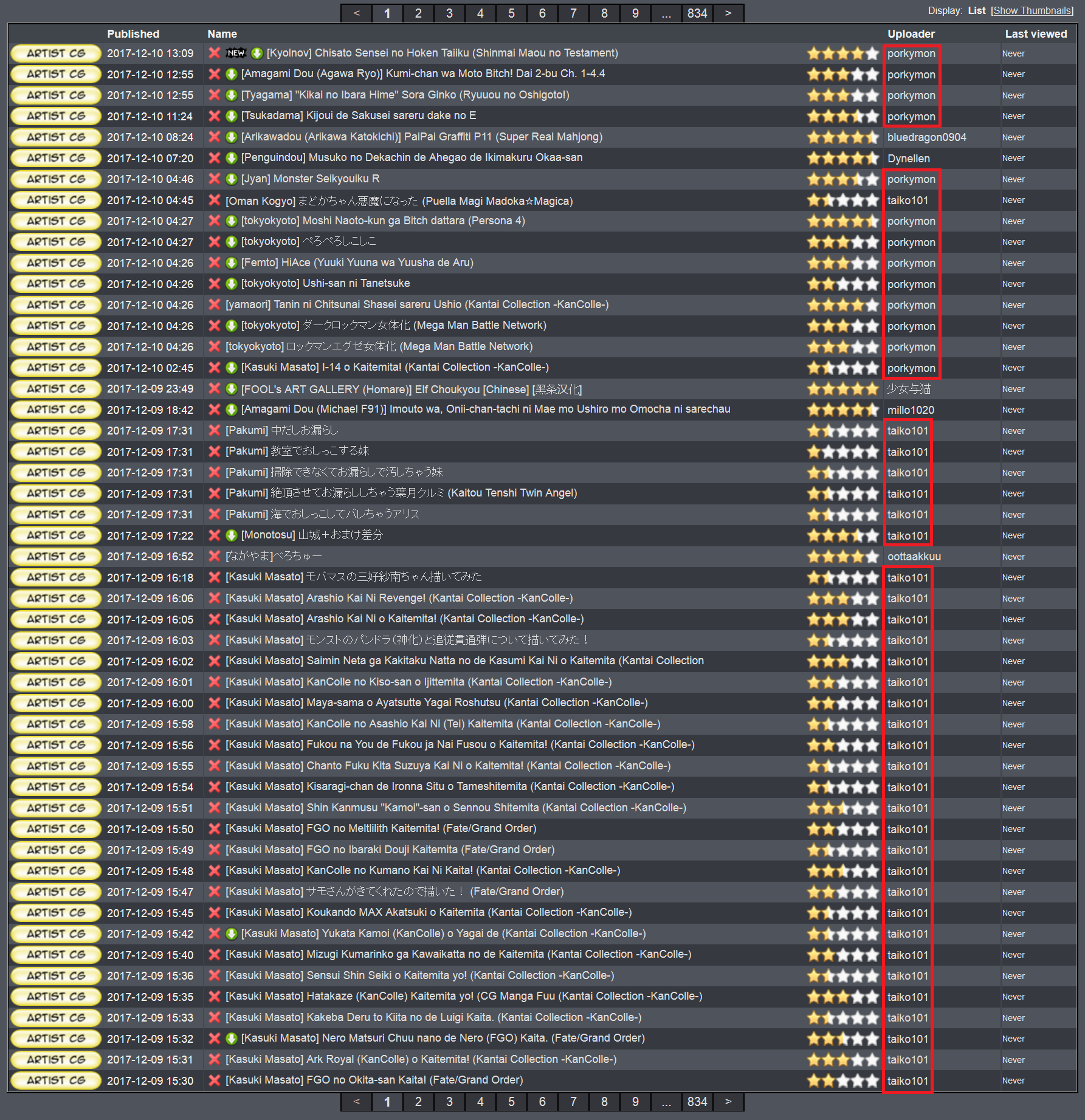The width and height of the screenshot is (1085, 1120).
Task: Click the red X icon in the 2017-12-09 16:18 row
Action: pos(214,577)
